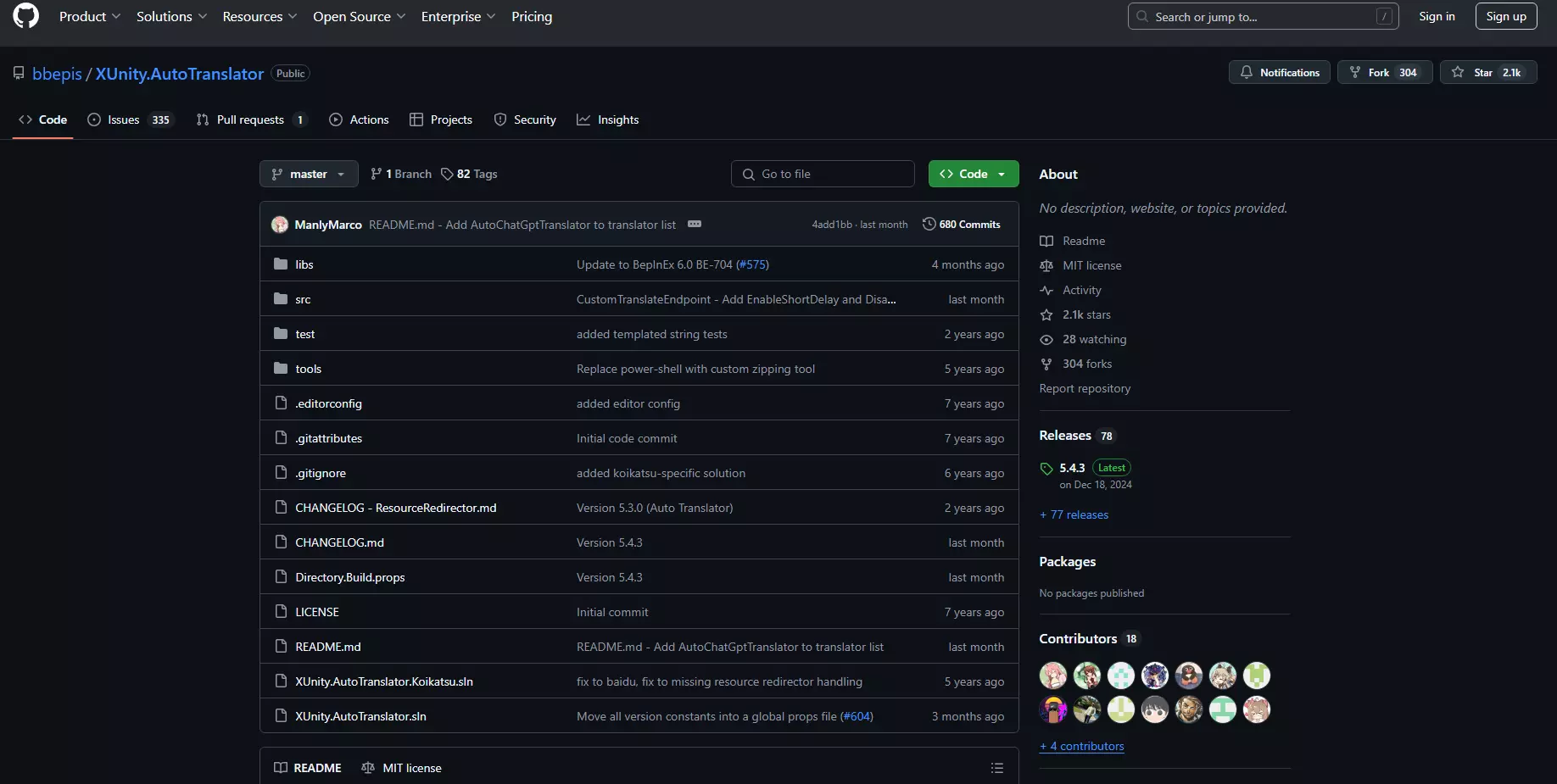1557x784 pixels.
Task: Open CHANGELOG - ResourceRedirector.md file
Action: pos(396,508)
